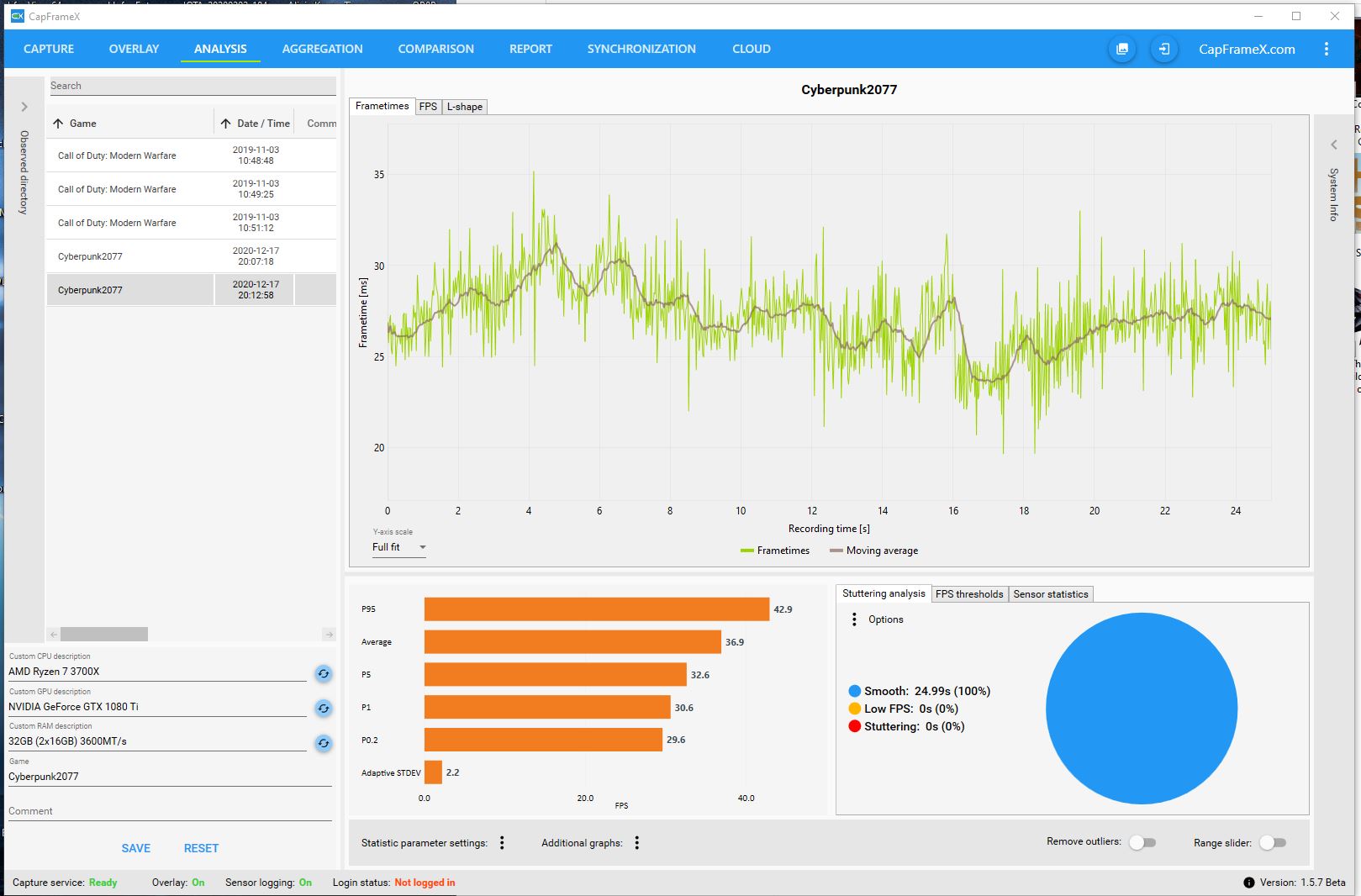Viewport: 1361px width, 896px height.
Task: Click Capture service Ready status
Action: 103,883
